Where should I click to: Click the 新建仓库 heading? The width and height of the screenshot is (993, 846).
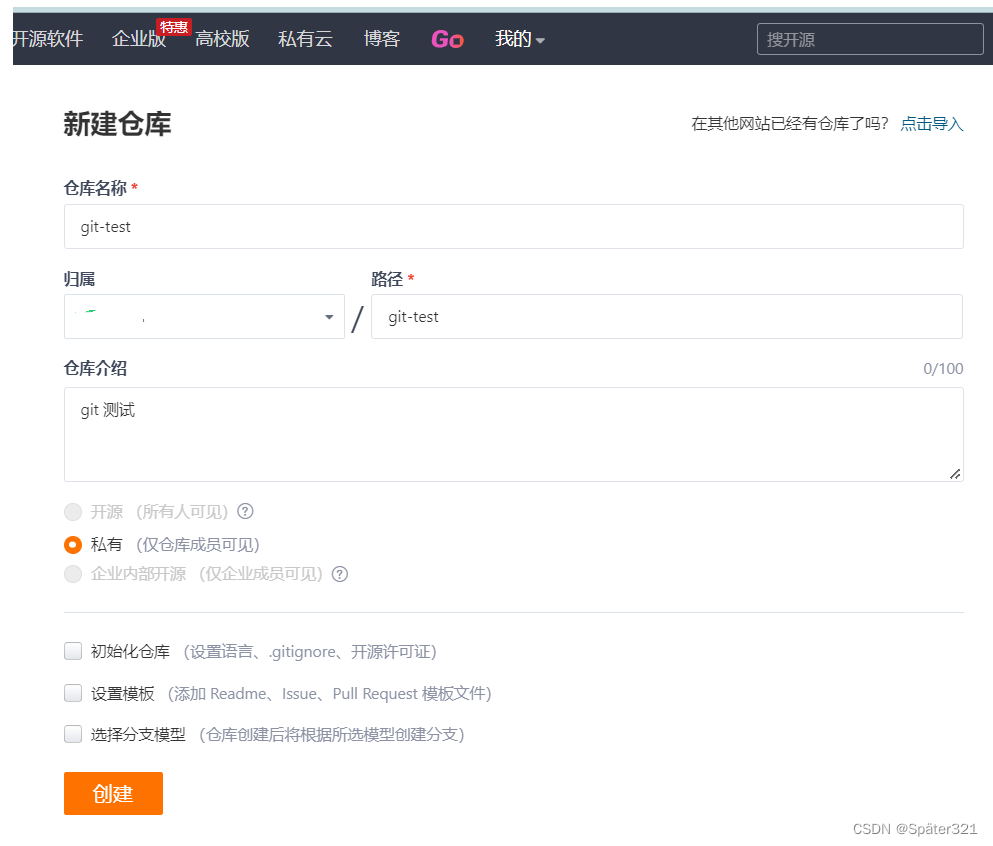(117, 123)
